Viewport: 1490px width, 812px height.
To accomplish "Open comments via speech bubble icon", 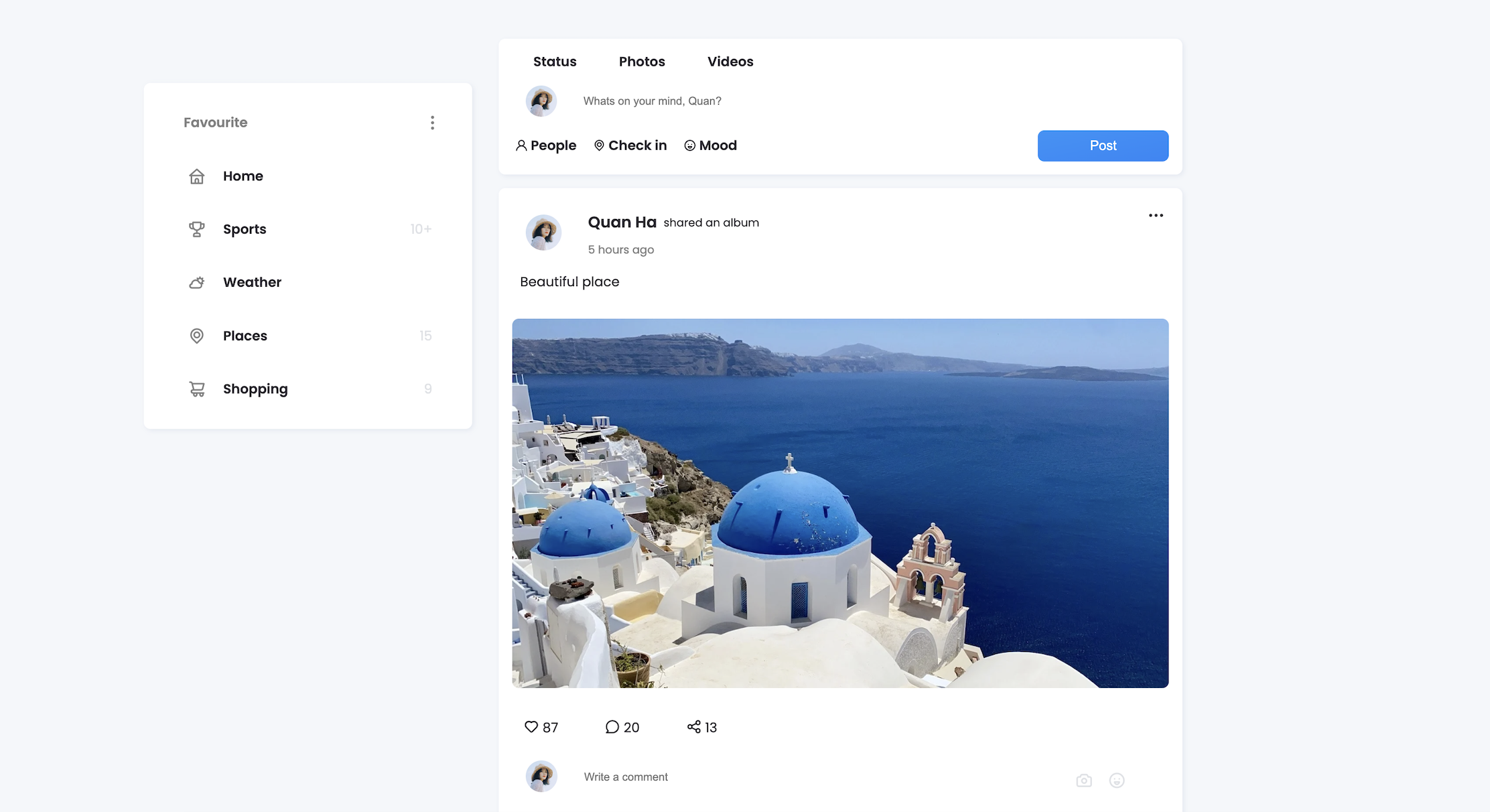I will tap(612, 727).
